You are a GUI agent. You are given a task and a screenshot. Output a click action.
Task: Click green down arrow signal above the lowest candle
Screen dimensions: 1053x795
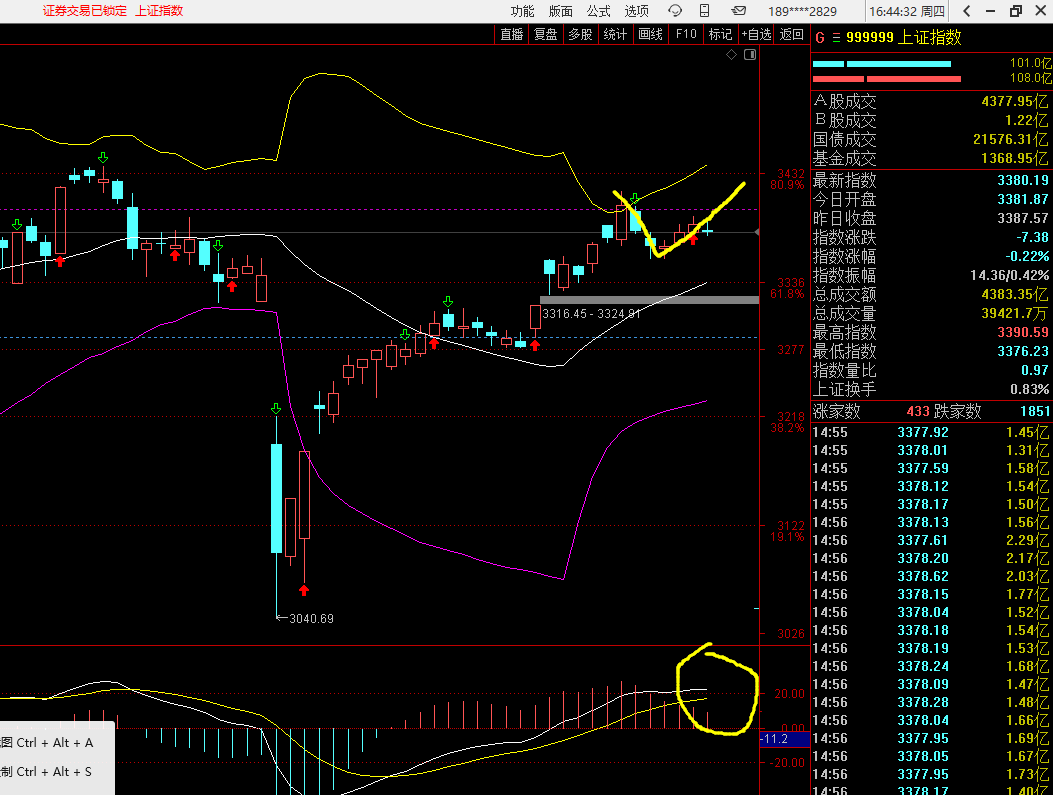pos(276,409)
